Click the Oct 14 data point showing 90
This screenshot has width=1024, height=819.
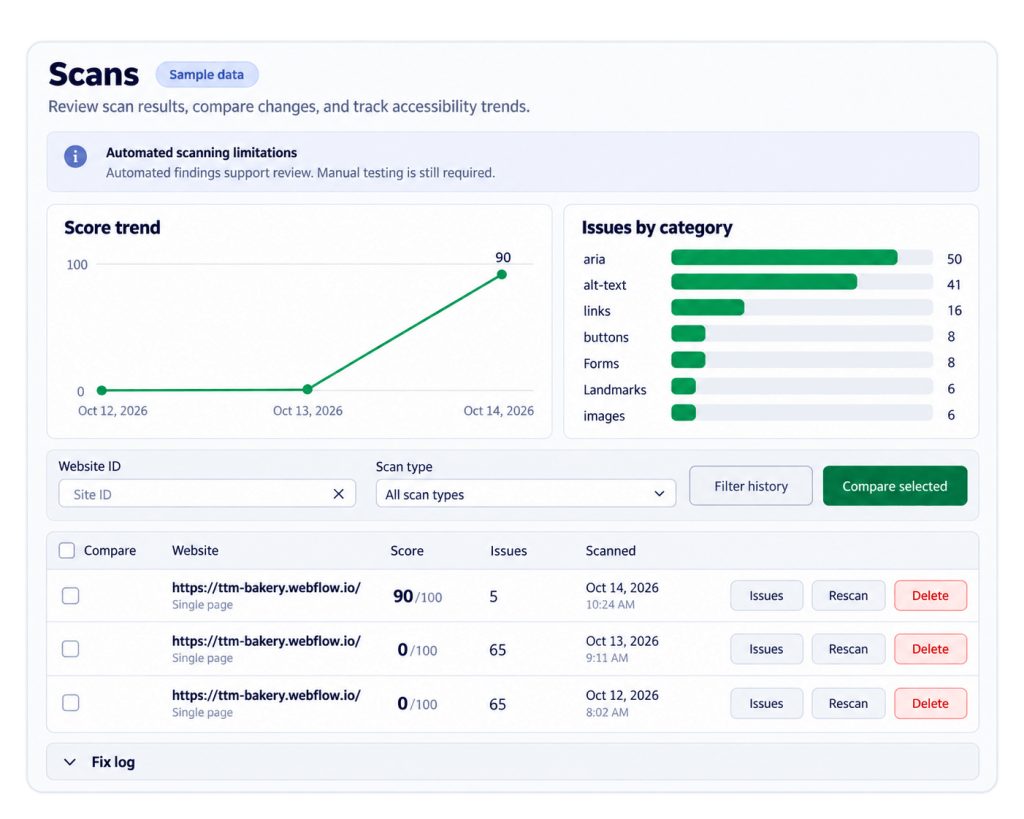[x=502, y=274]
